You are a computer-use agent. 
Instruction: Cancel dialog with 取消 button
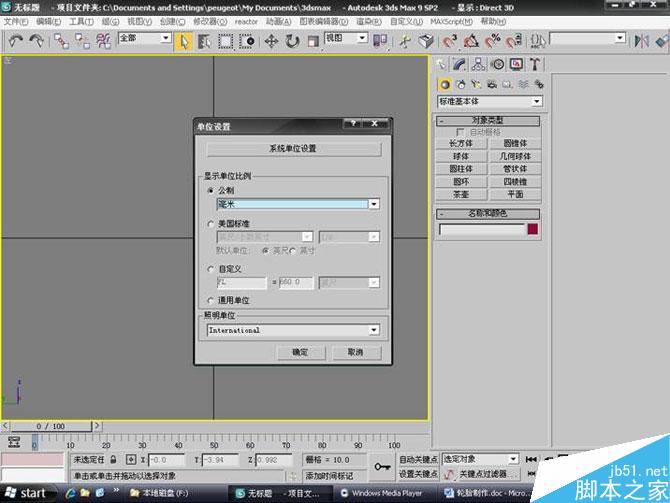point(355,353)
